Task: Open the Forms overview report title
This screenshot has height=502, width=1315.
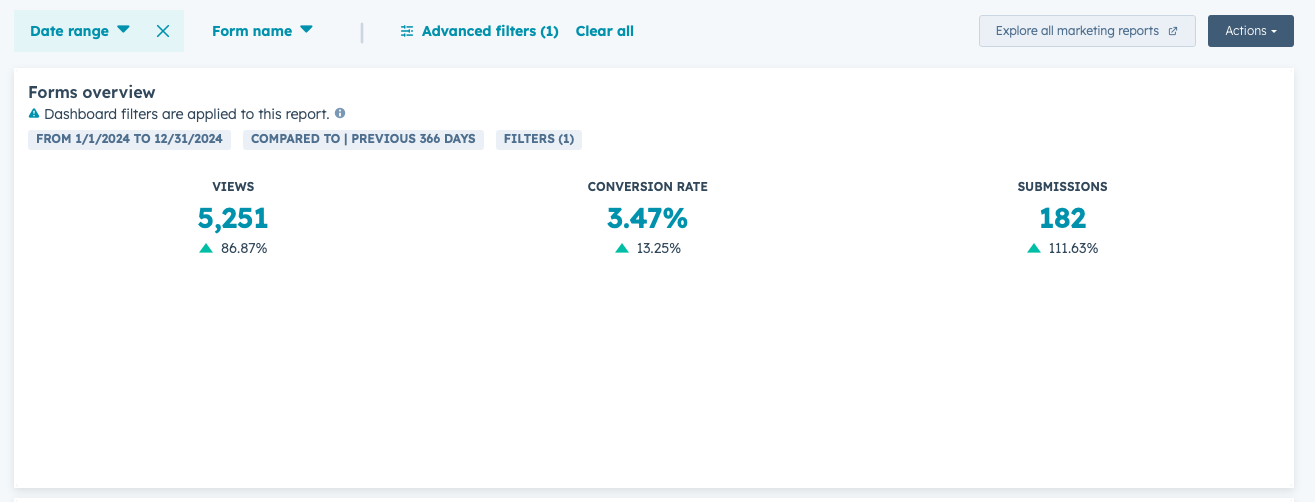Action: coord(92,92)
